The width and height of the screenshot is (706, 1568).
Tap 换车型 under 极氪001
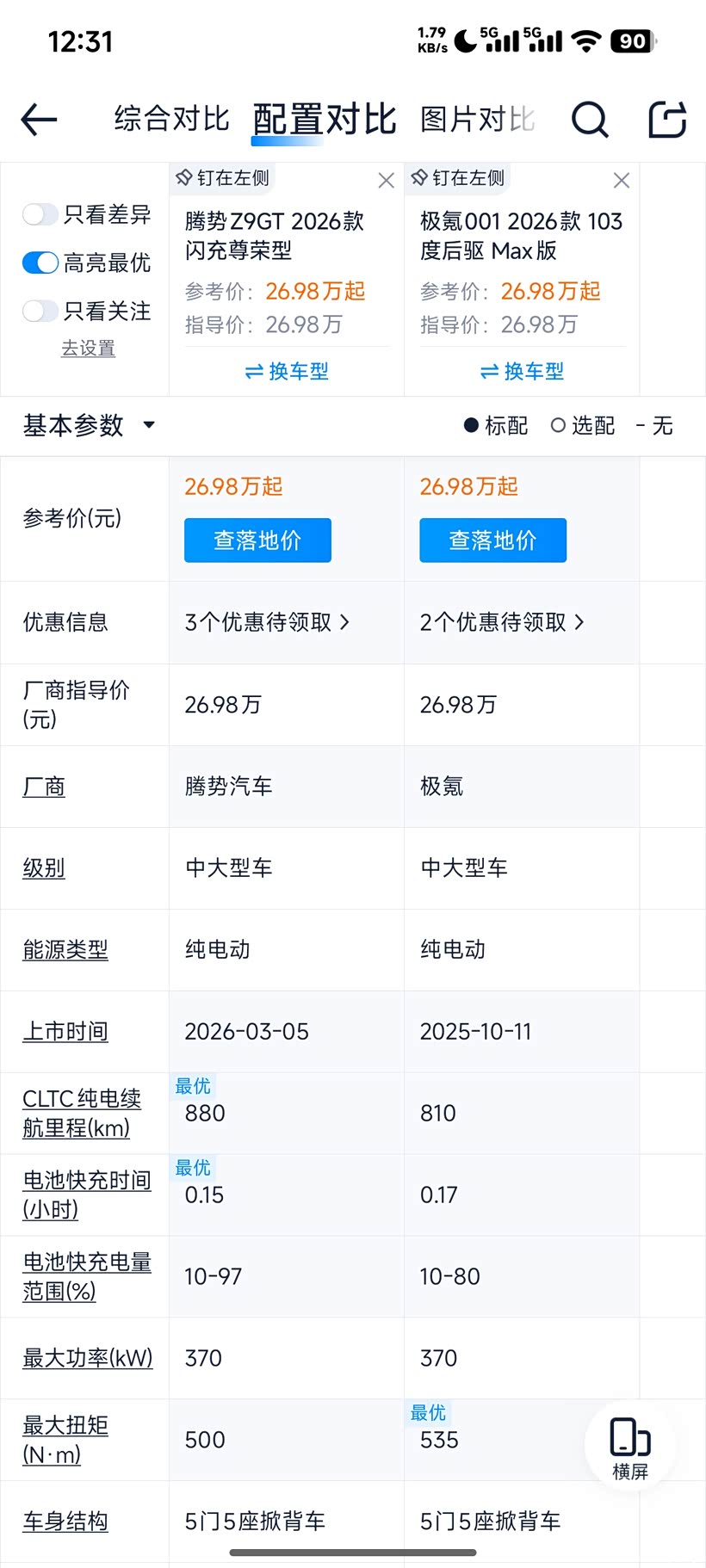click(x=522, y=372)
